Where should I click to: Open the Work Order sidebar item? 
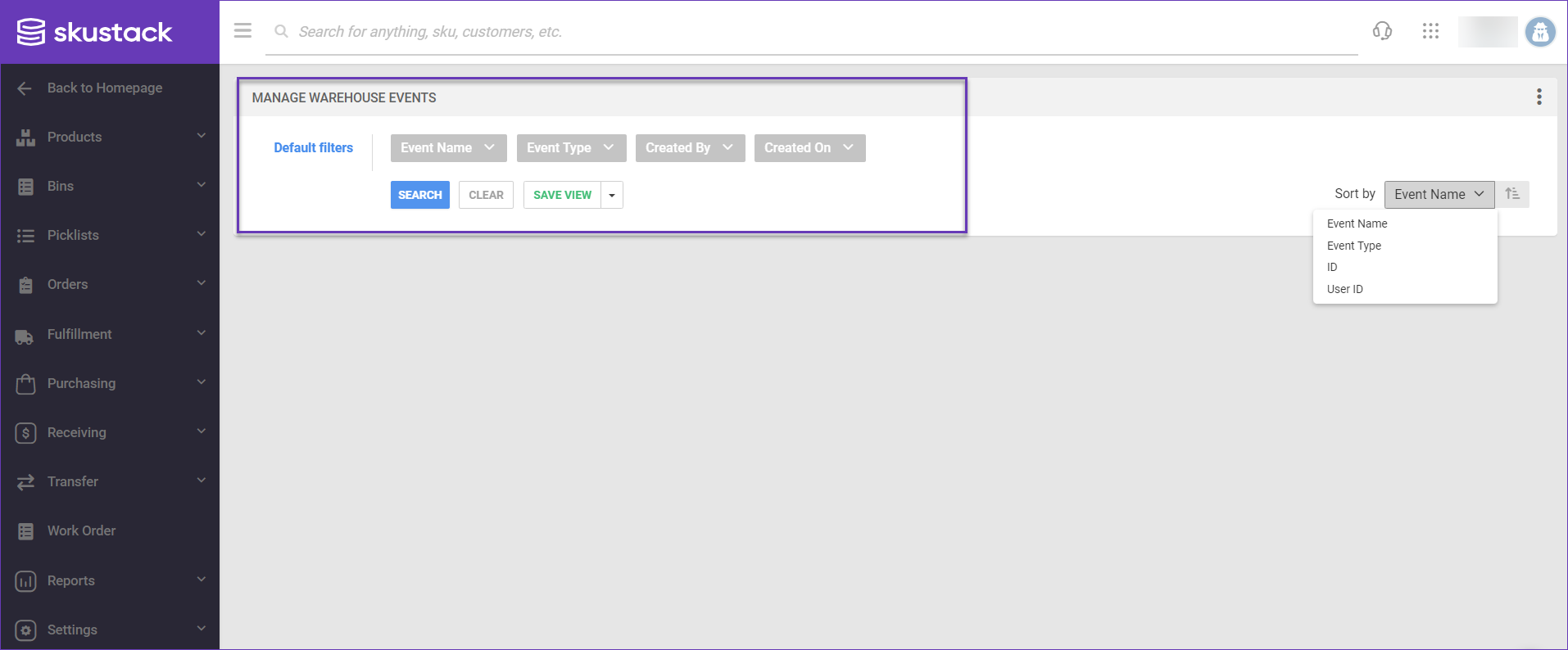click(x=81, y=530)
